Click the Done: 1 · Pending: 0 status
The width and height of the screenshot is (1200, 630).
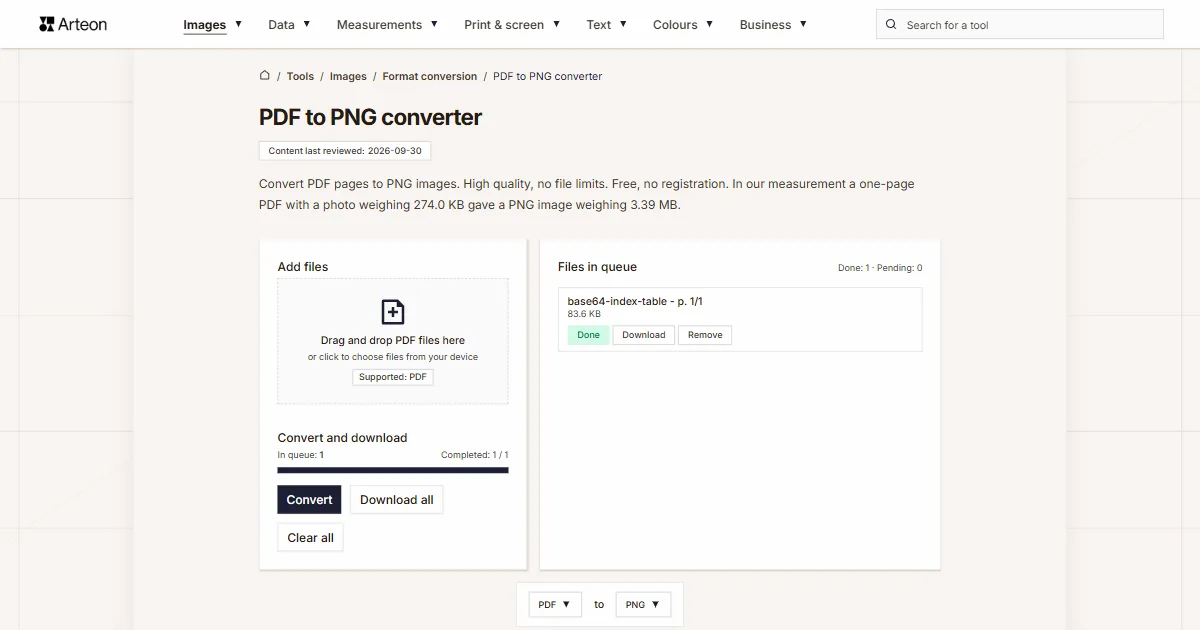click(880, 268)
